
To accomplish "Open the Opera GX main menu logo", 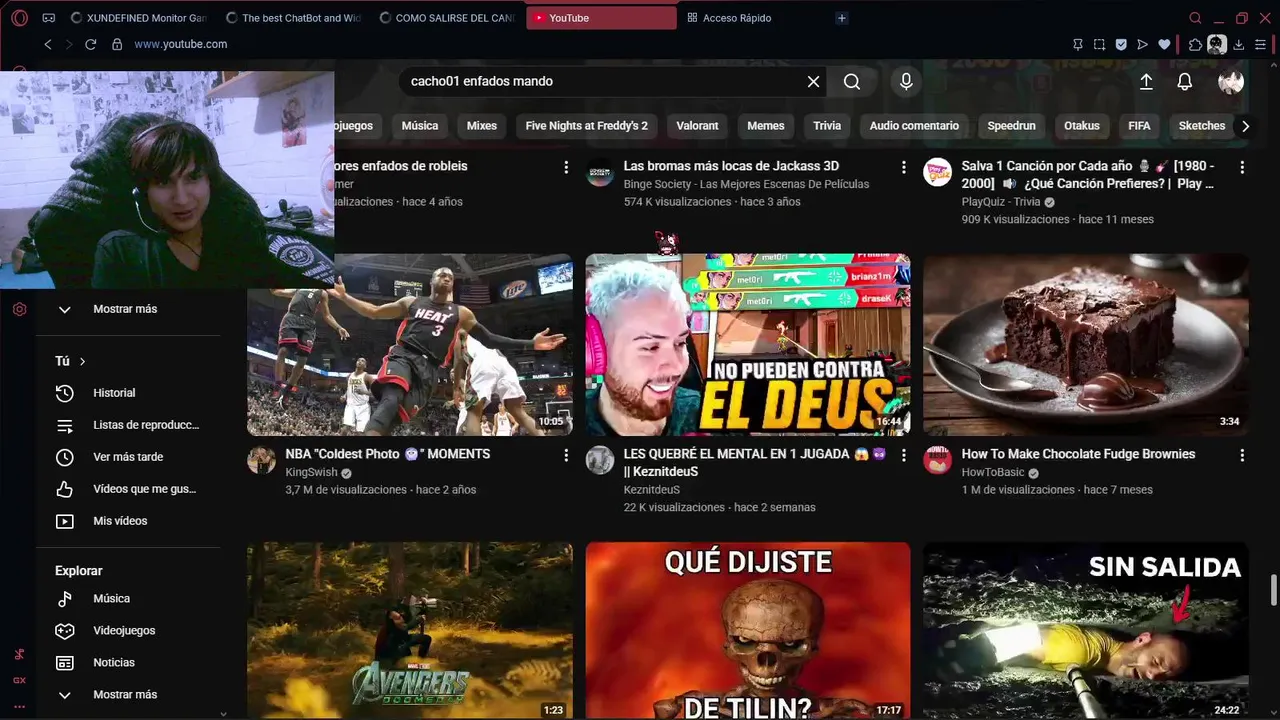I will point(19,18).
